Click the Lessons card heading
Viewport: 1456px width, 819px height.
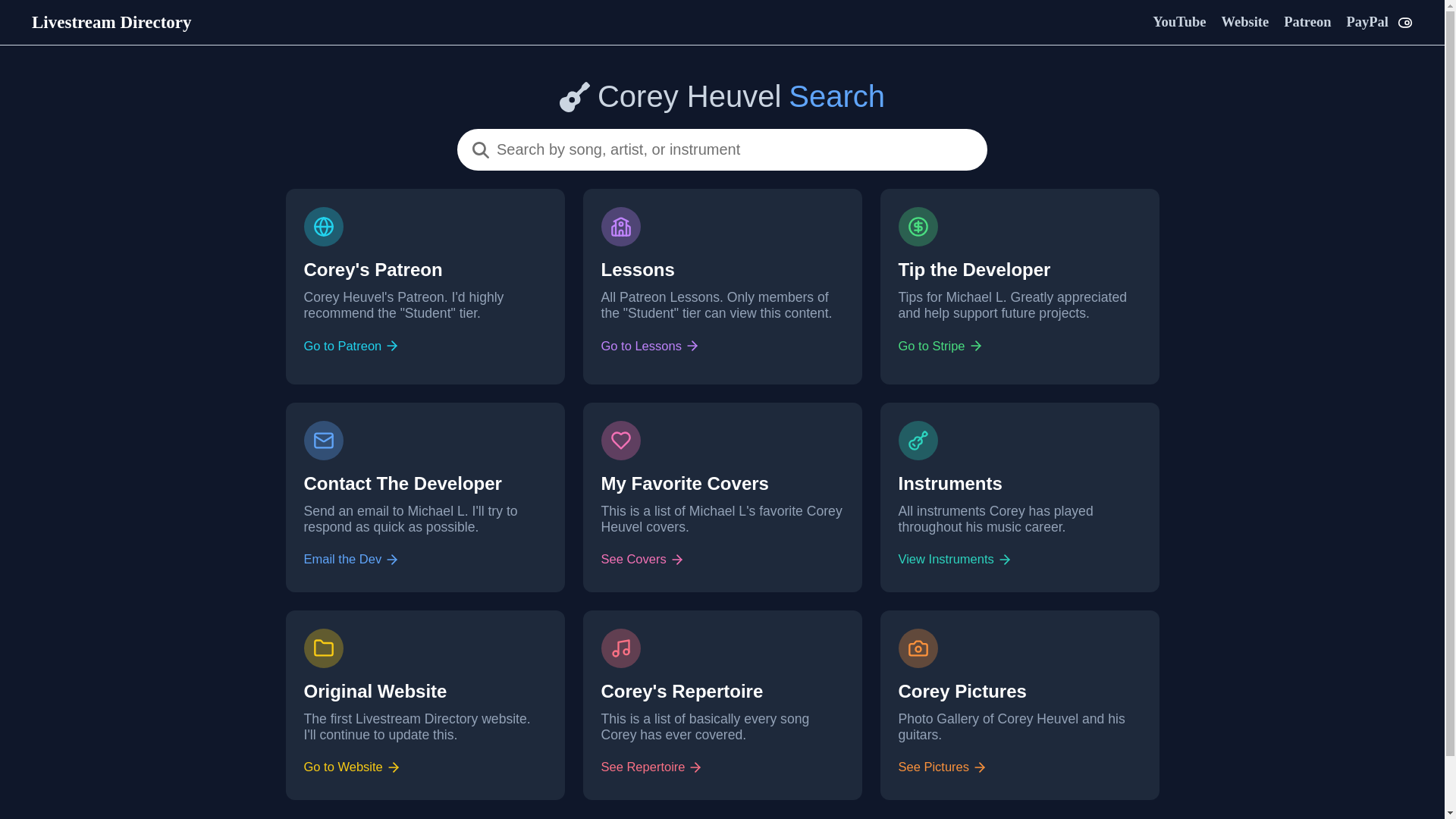click(637, 270)
